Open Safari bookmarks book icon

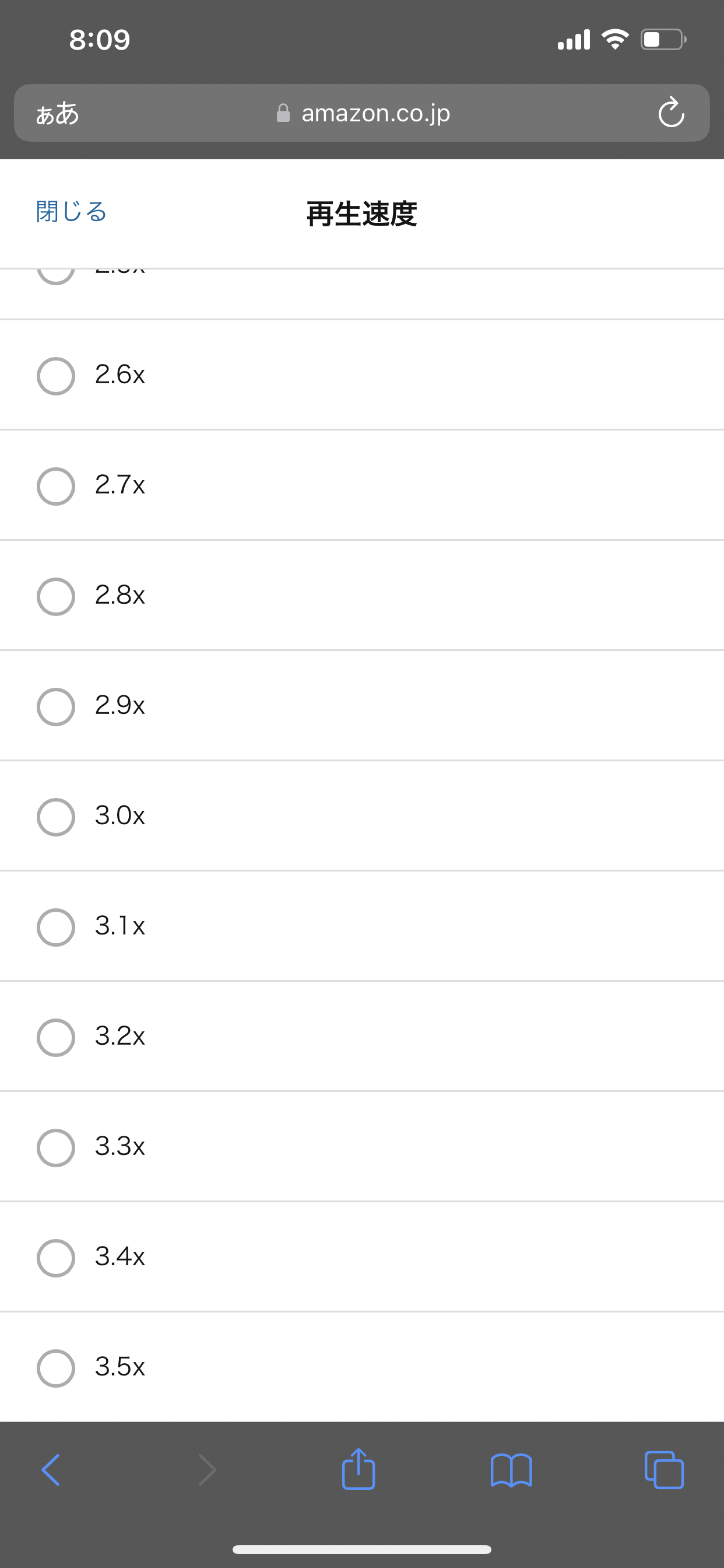tap(511, 1470)
